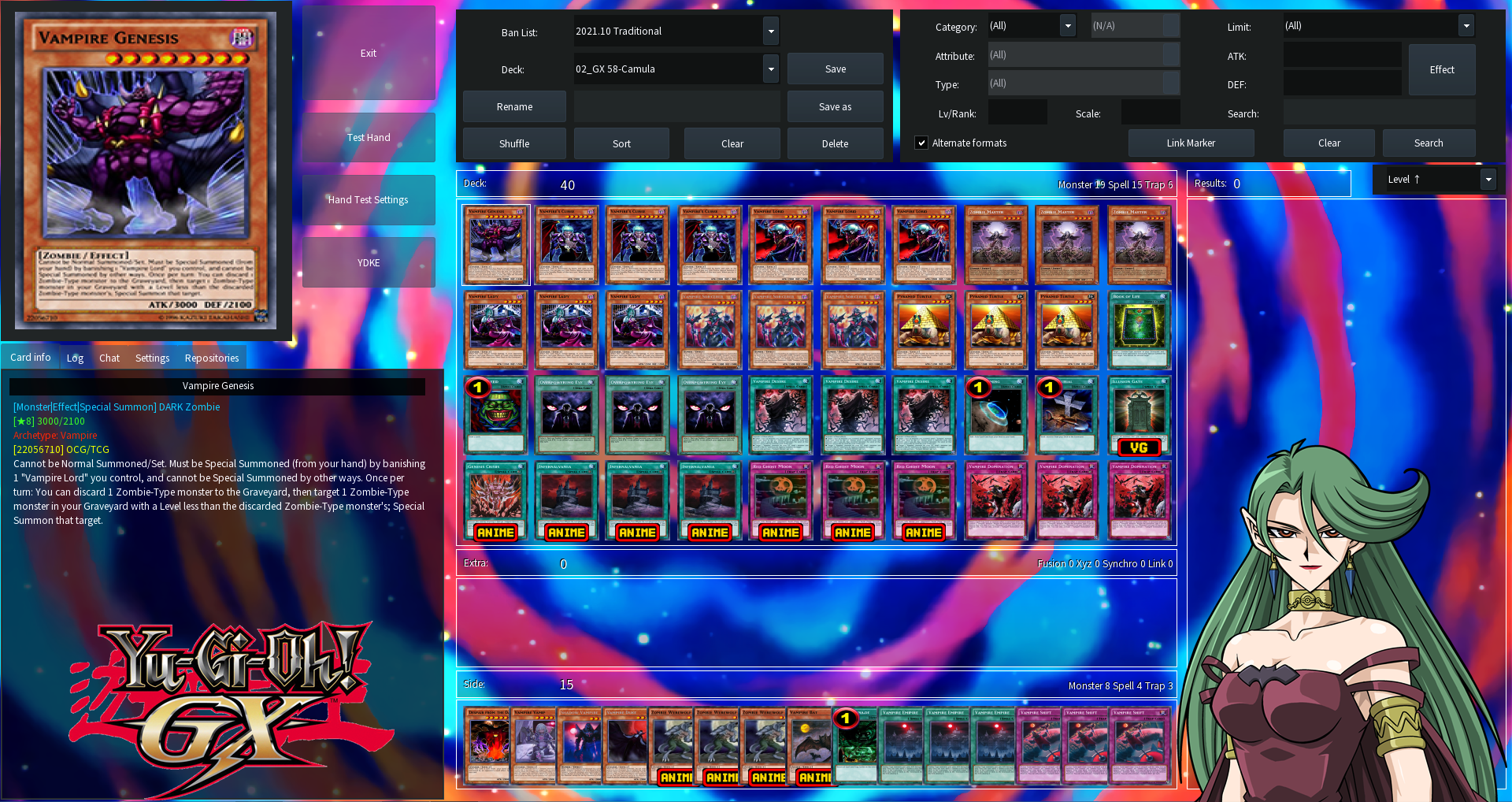Image resolution: width=1512 pixels, height=802 pixels.
Task: Open the Settings tab
Action: 152,358
